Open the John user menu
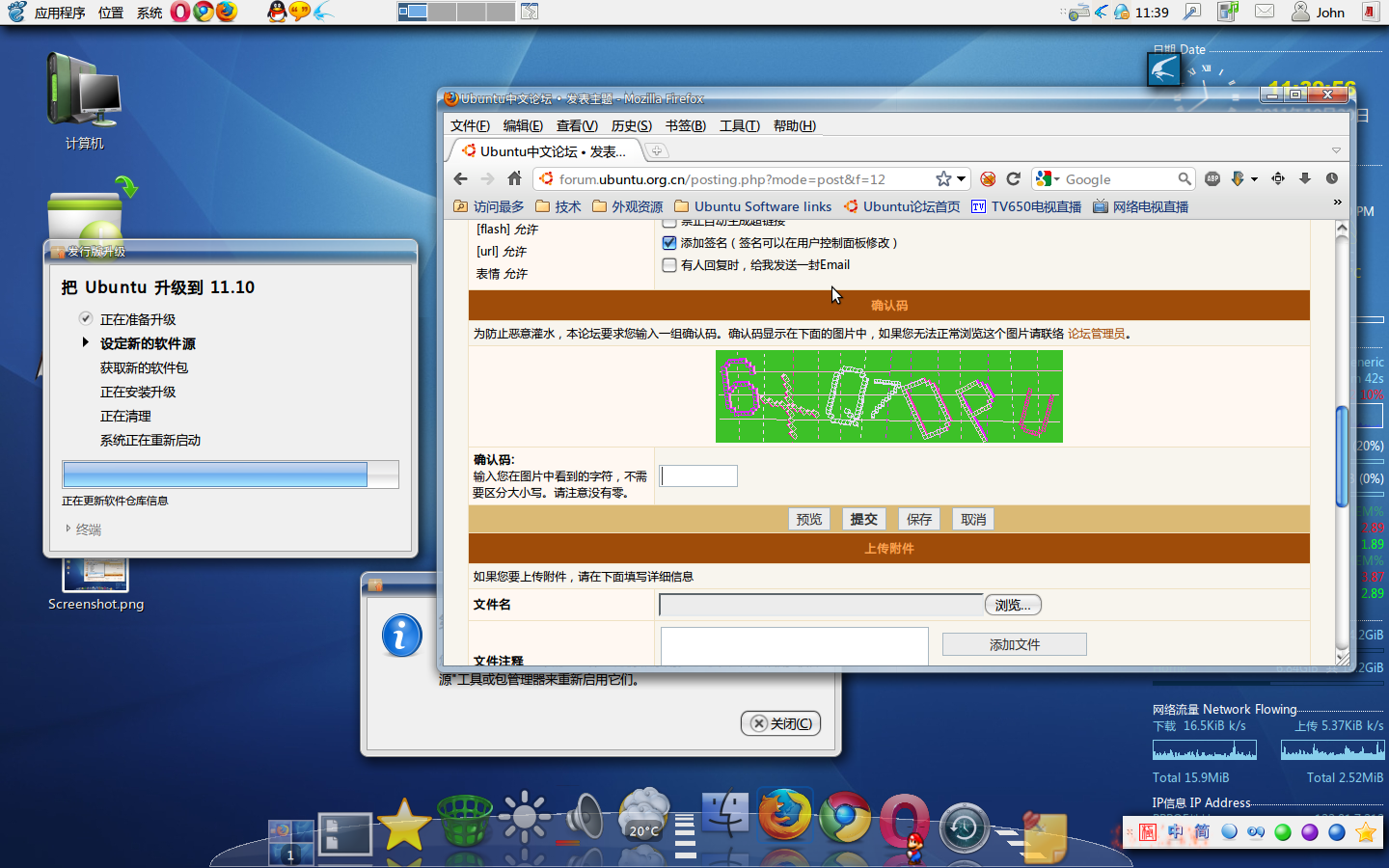Viewport: 1389px width, 868px height. (1319, 12)
